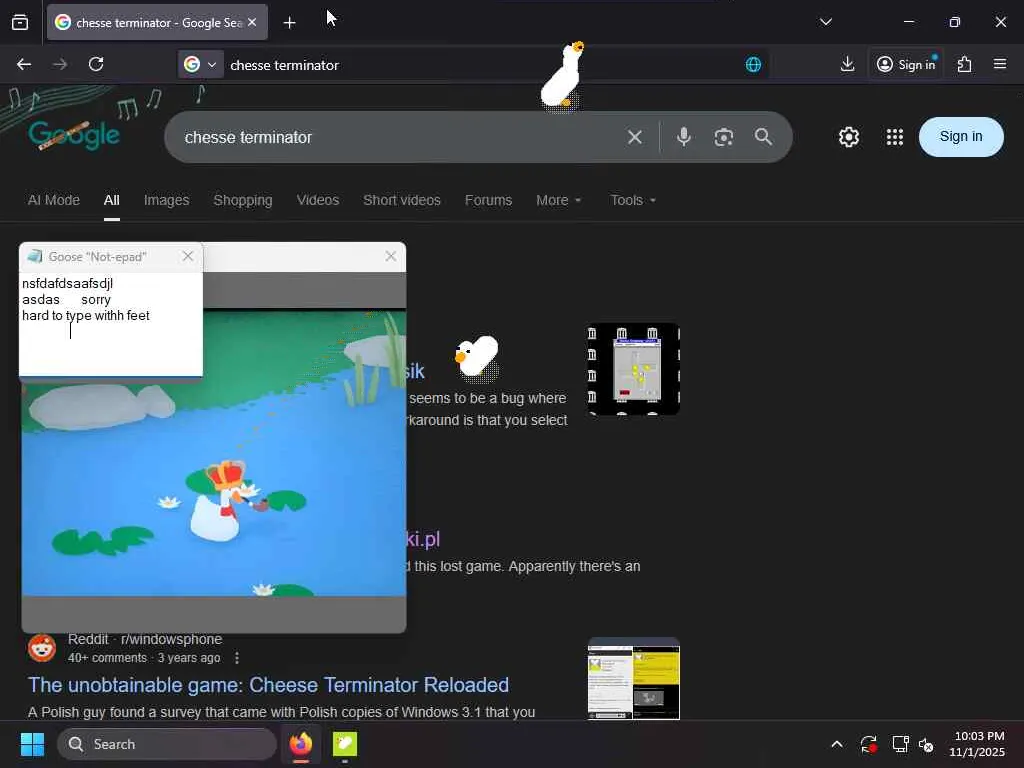This screenshot has height=768, width=1024.
Task: Open the partially hidden link ending in ki.pl
Action: (x=423, y=539)
